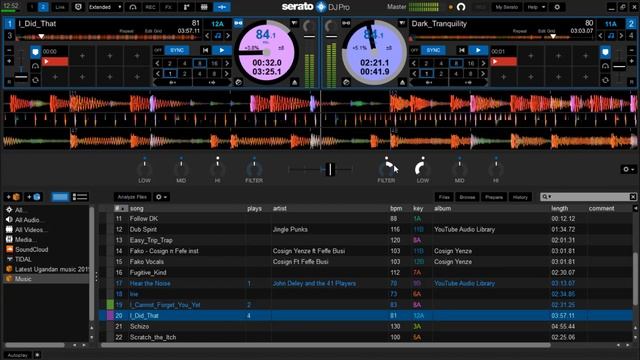Switch to deck 4 on right side
Image resolution: width=640 pixels, height=360 pixels.
click(631, 36)
